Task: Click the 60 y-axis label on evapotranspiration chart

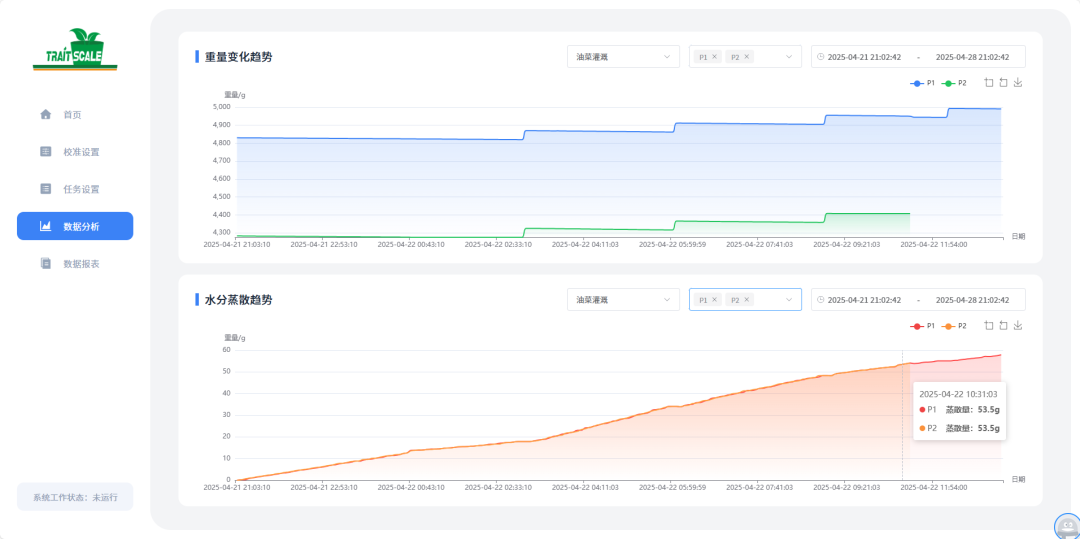Action: (x=227, y=350)
